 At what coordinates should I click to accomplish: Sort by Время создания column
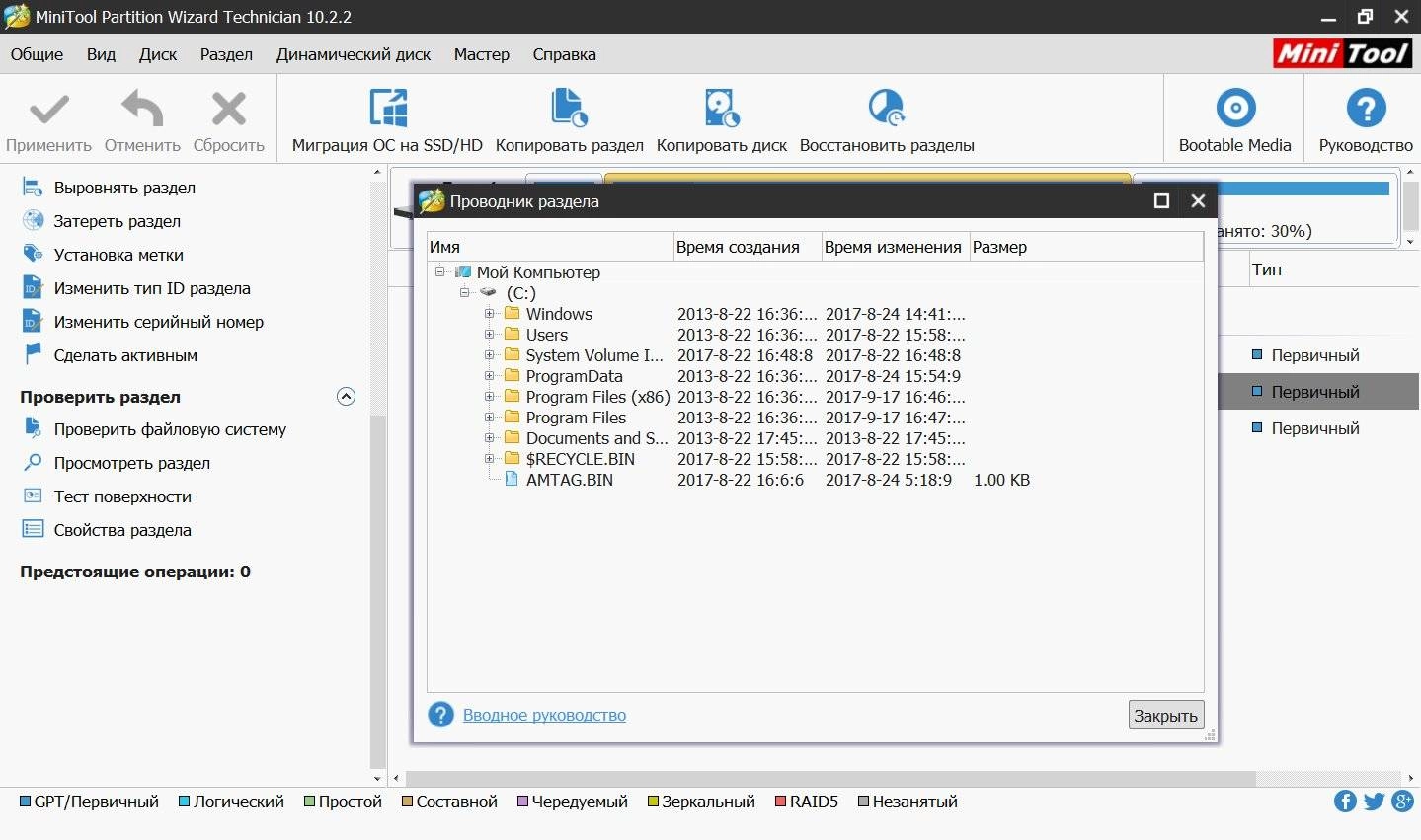click(747, 247)
